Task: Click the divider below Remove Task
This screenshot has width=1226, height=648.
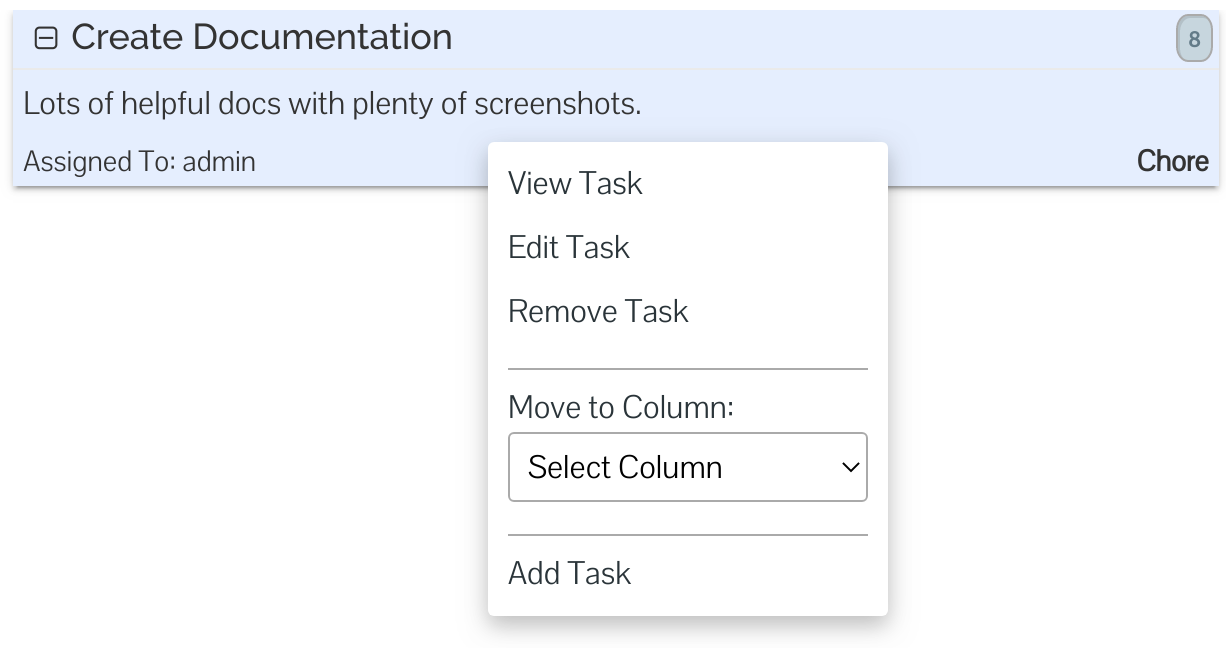Action: pos(688,368)
